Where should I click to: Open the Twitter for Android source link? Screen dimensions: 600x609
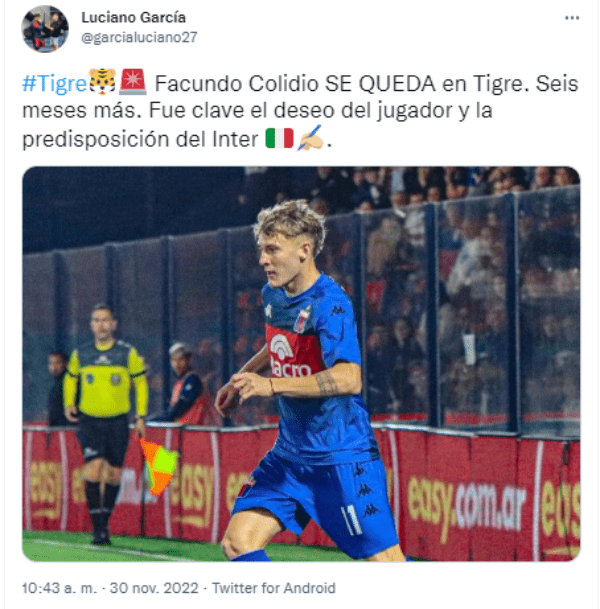coord(274,588)
